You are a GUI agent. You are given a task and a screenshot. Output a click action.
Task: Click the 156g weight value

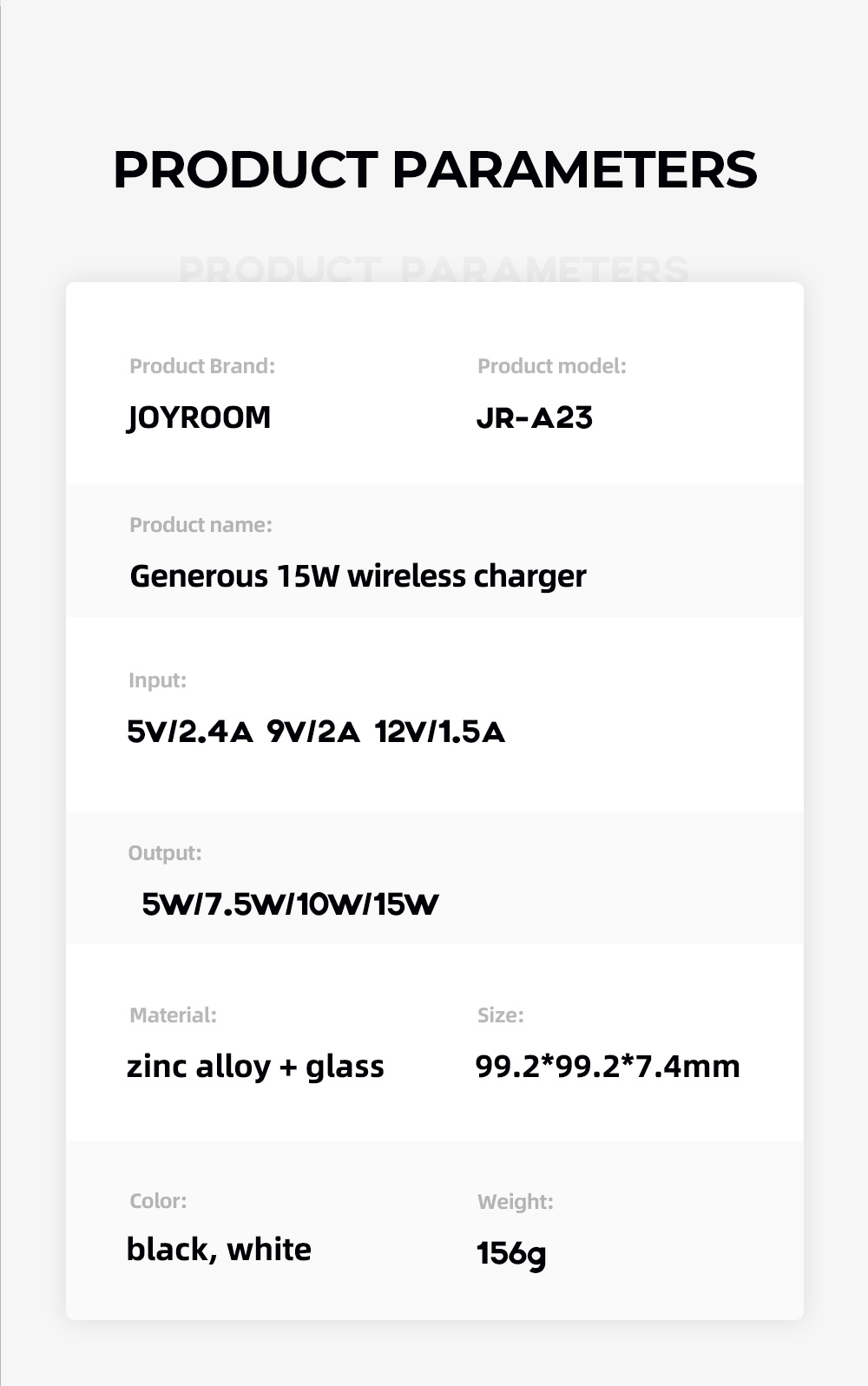coord(511,1253)
